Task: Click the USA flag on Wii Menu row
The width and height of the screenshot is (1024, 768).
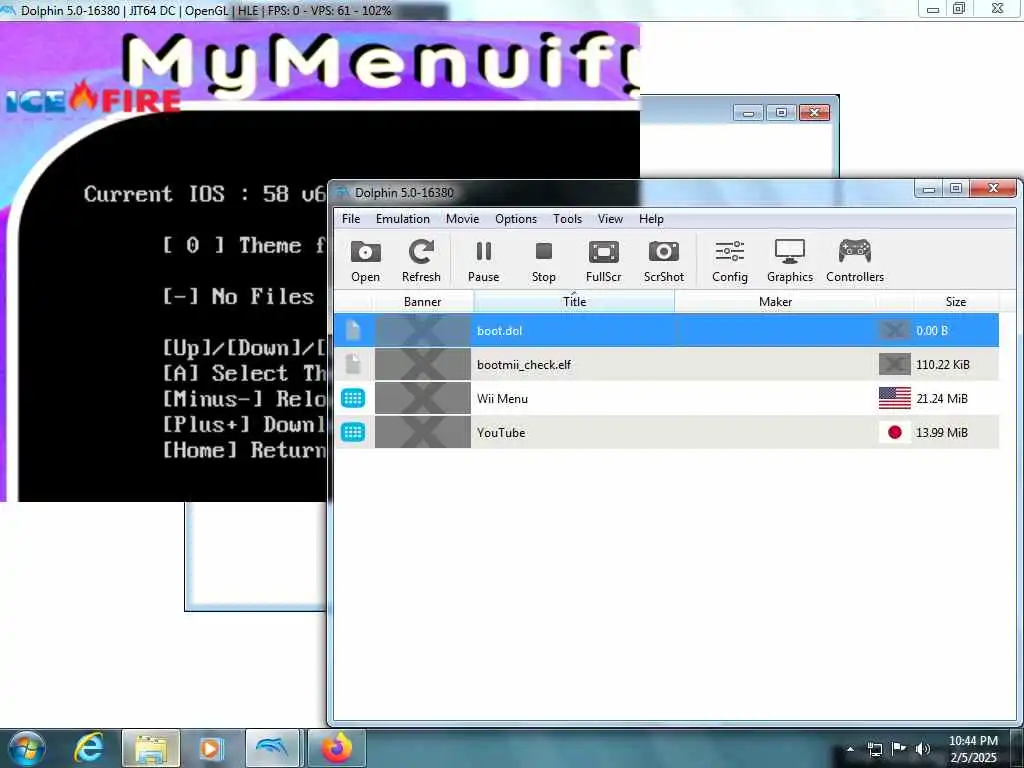Action: tap(895, 398)
